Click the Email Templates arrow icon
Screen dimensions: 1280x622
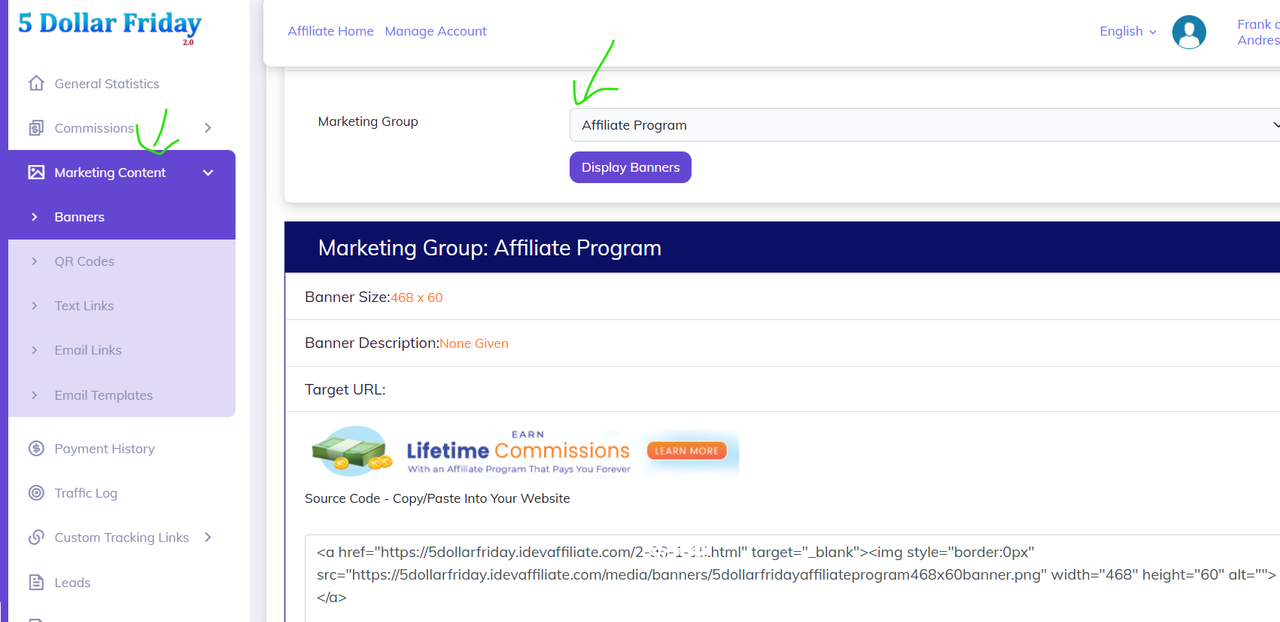(x=35, y=395)
